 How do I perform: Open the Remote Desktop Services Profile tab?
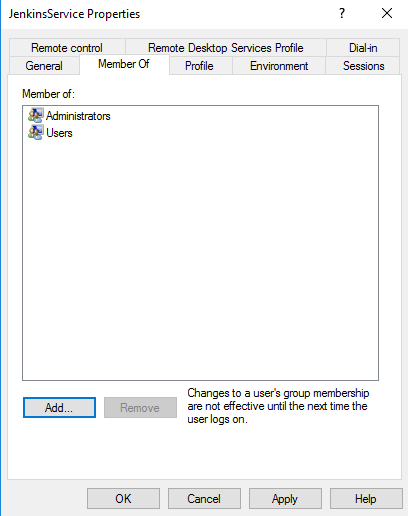[226, 48]
